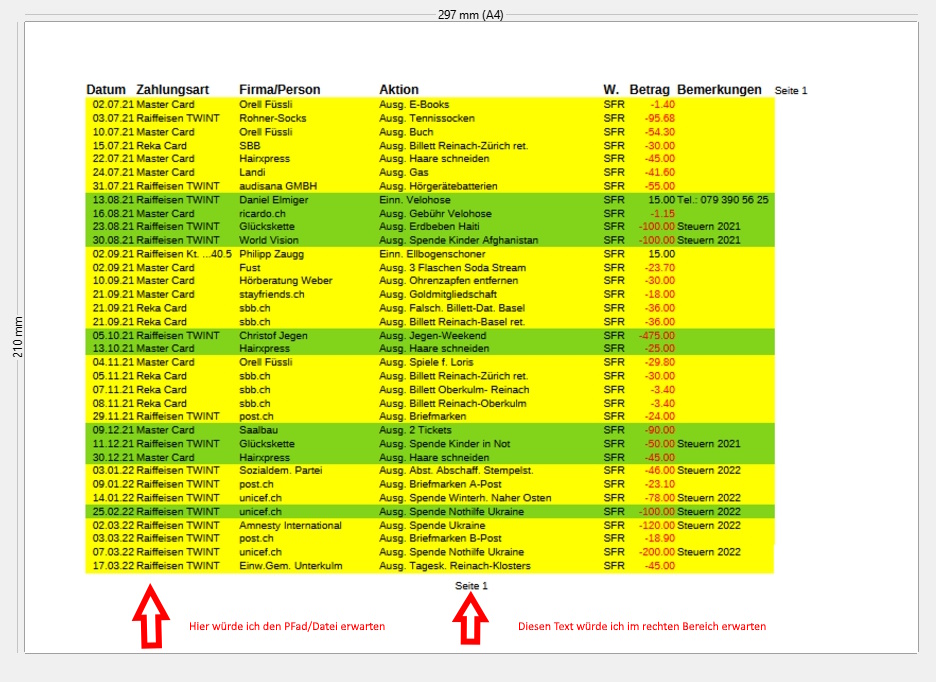
Task: Select 'Ausg. Gebühr Velohose' cell
Action: click(435, 214)
